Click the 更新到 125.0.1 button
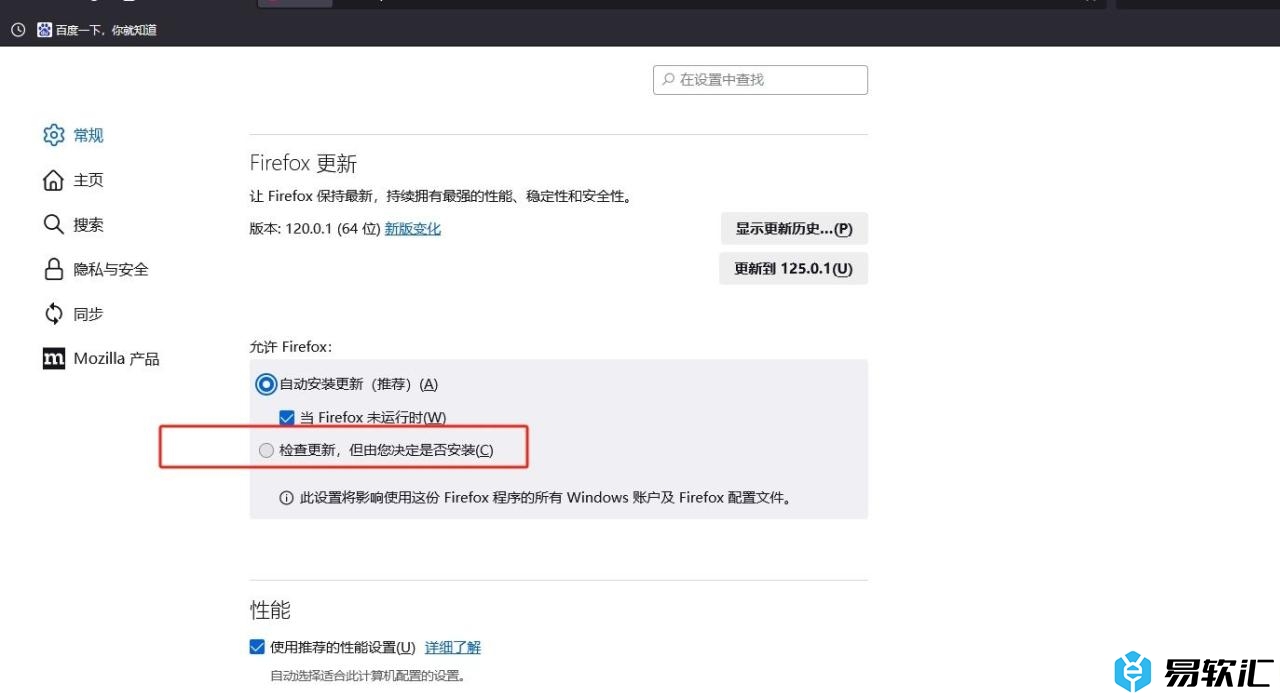1280x697 pixels. coord(794,268)
